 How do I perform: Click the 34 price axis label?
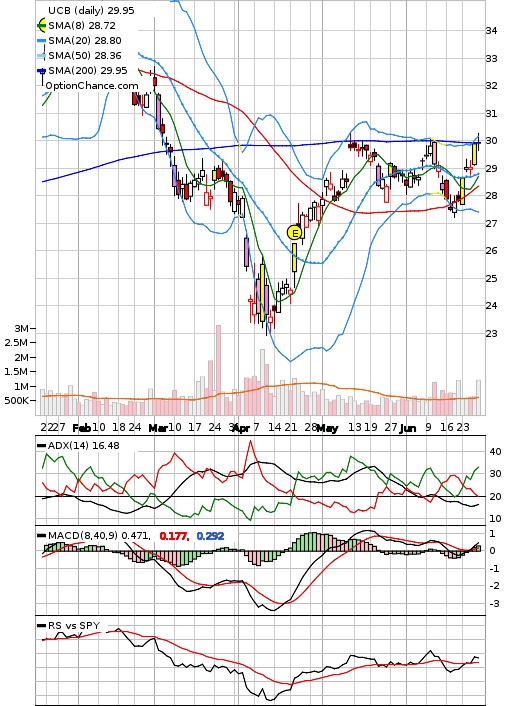491,31
